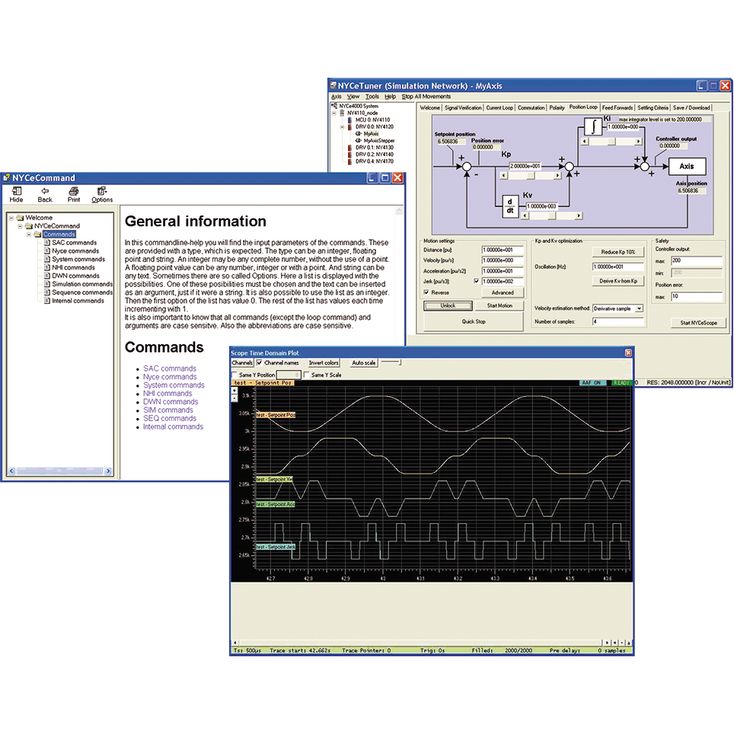This screenshot has width=734, height=734.
Task: Click the Kv gain slider track
Action: 551,216
